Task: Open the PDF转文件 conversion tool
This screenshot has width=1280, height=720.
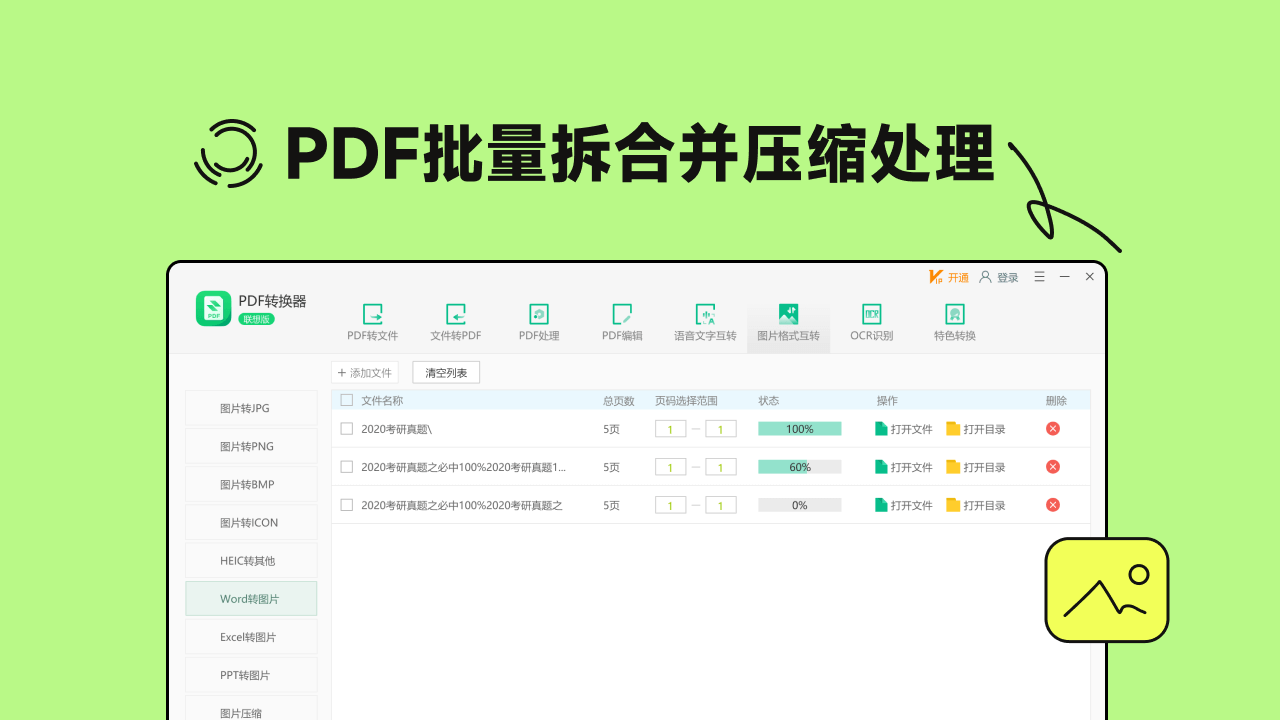Action: (x=372, y=320)
